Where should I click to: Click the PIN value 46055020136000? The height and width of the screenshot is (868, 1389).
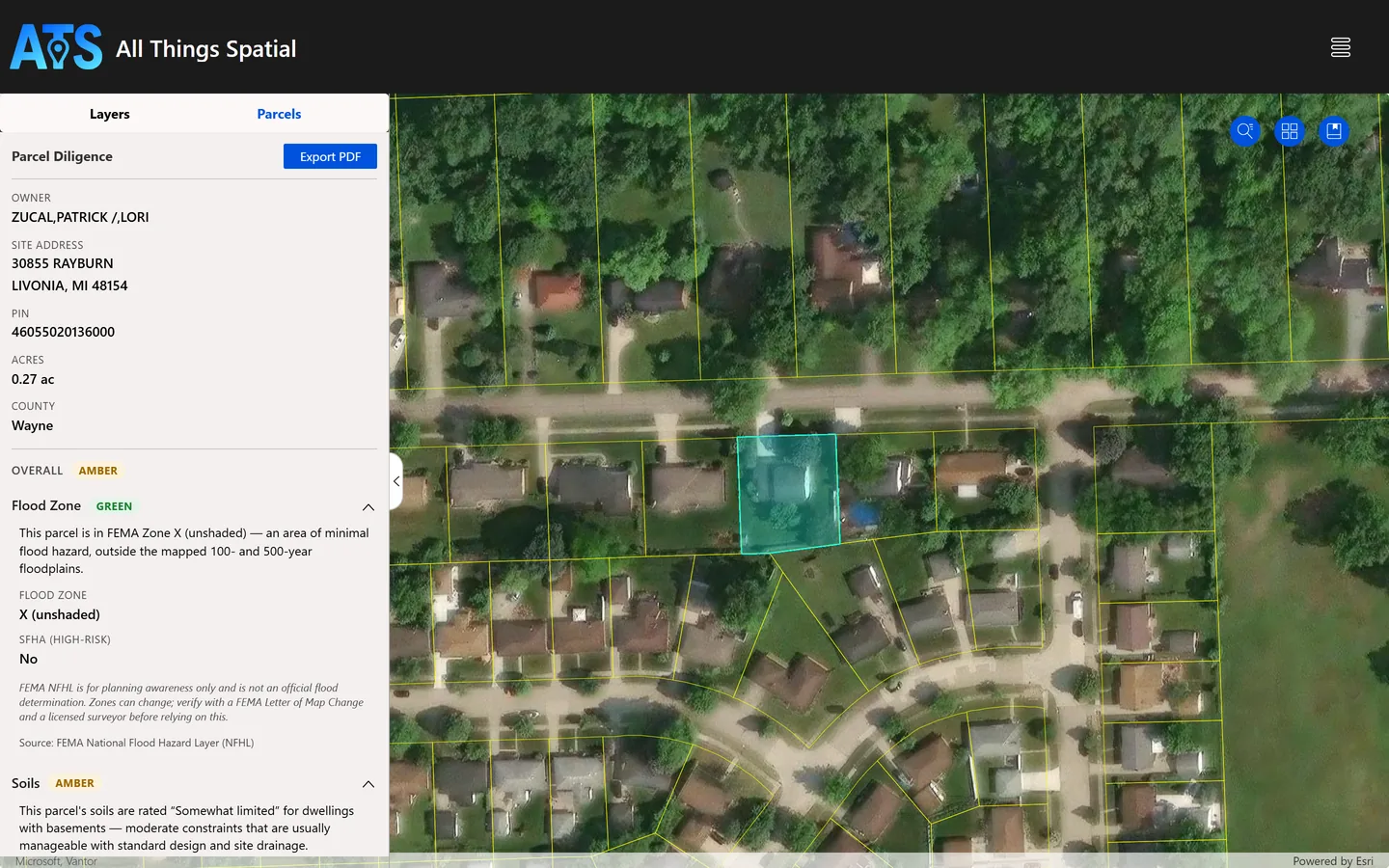(63, 332)
